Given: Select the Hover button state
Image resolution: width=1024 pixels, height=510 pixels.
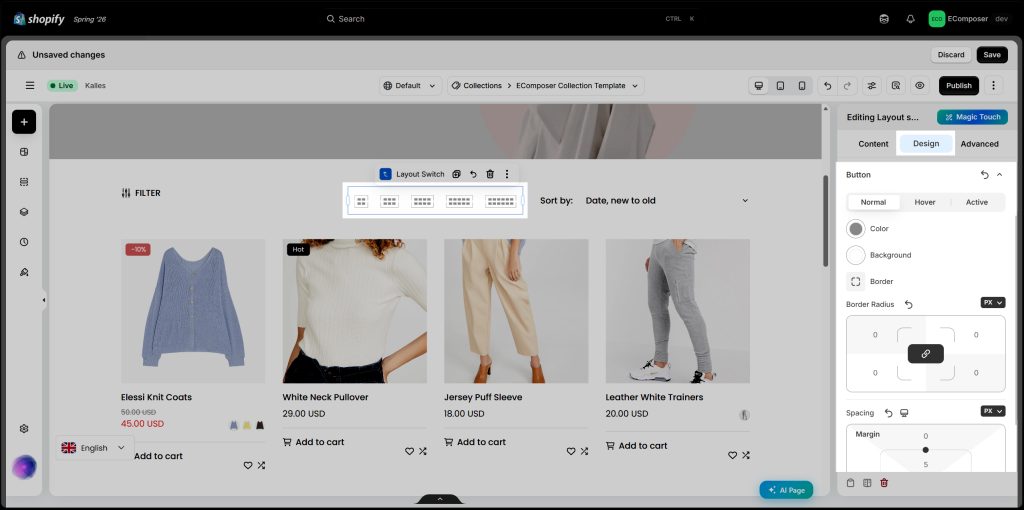Looking at the screenshot, I should tap(925, 202).
